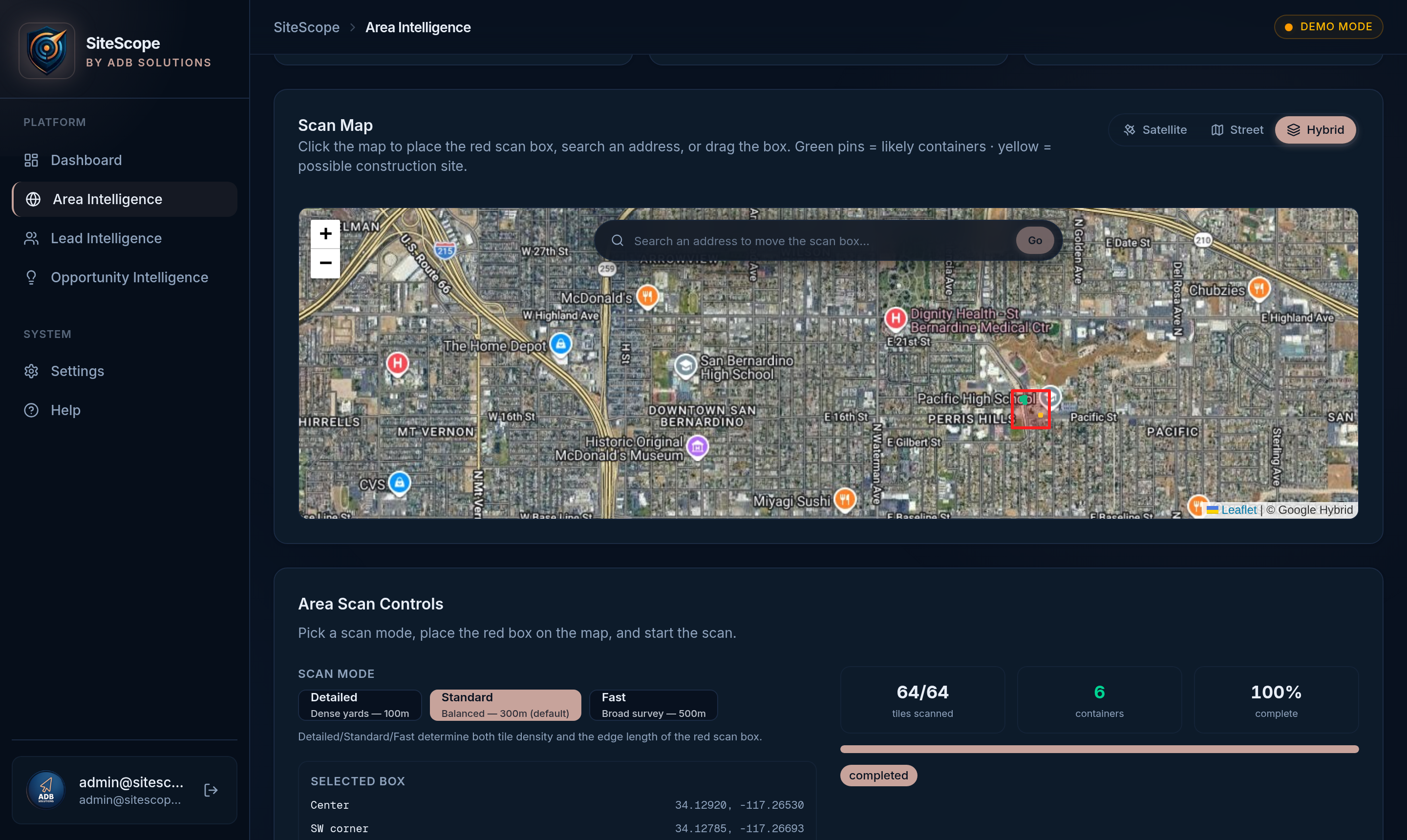
Task: Open the Leaflet attribution link
Action: click(1238, 510)
